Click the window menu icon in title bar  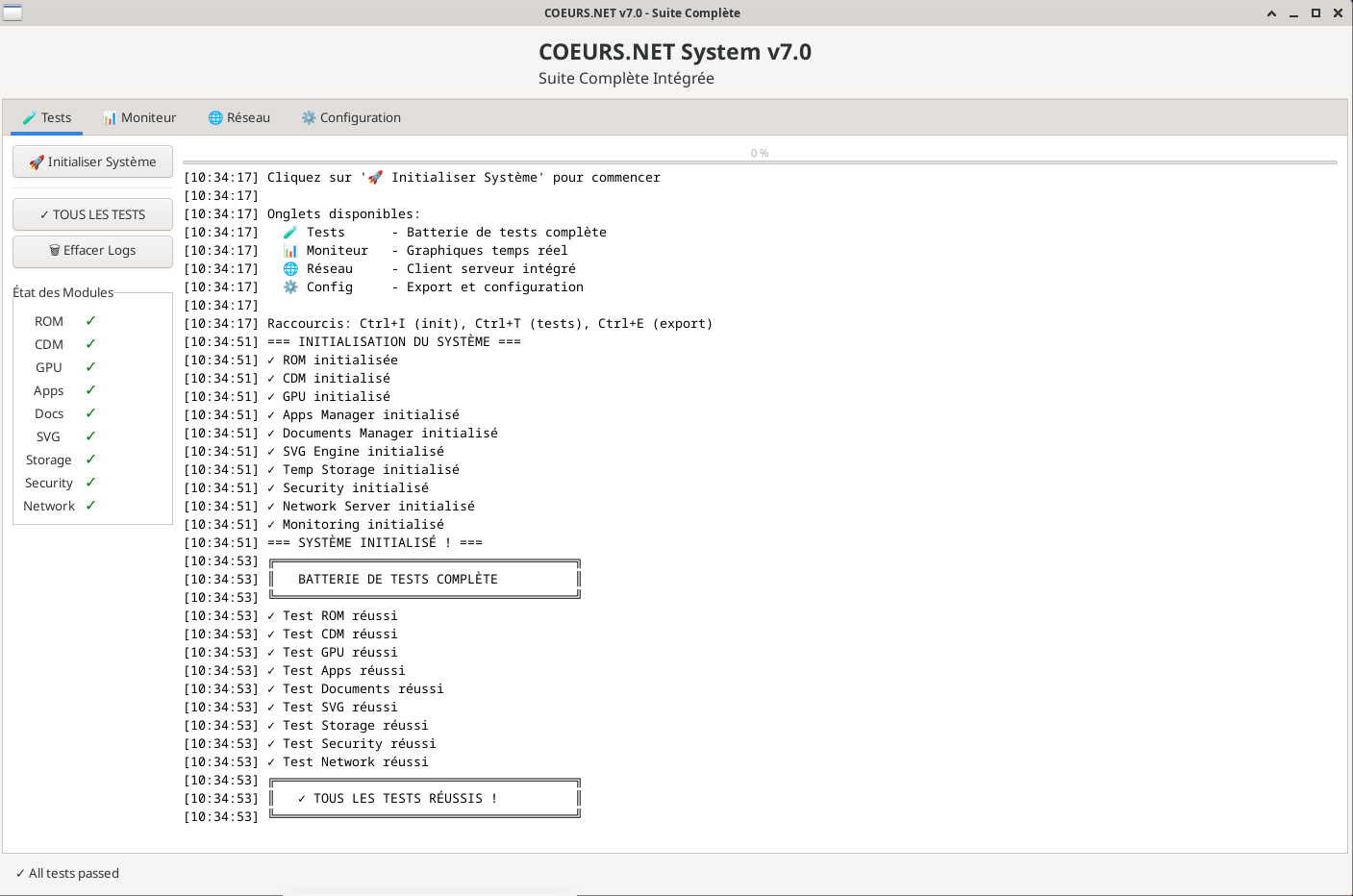[13, 12]
